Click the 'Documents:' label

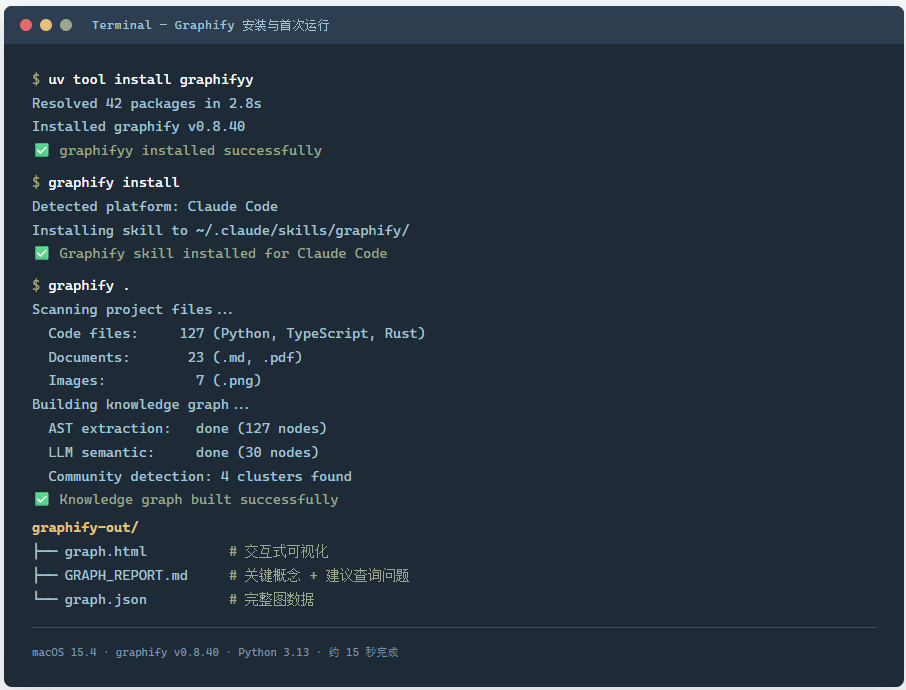point(89,358)
